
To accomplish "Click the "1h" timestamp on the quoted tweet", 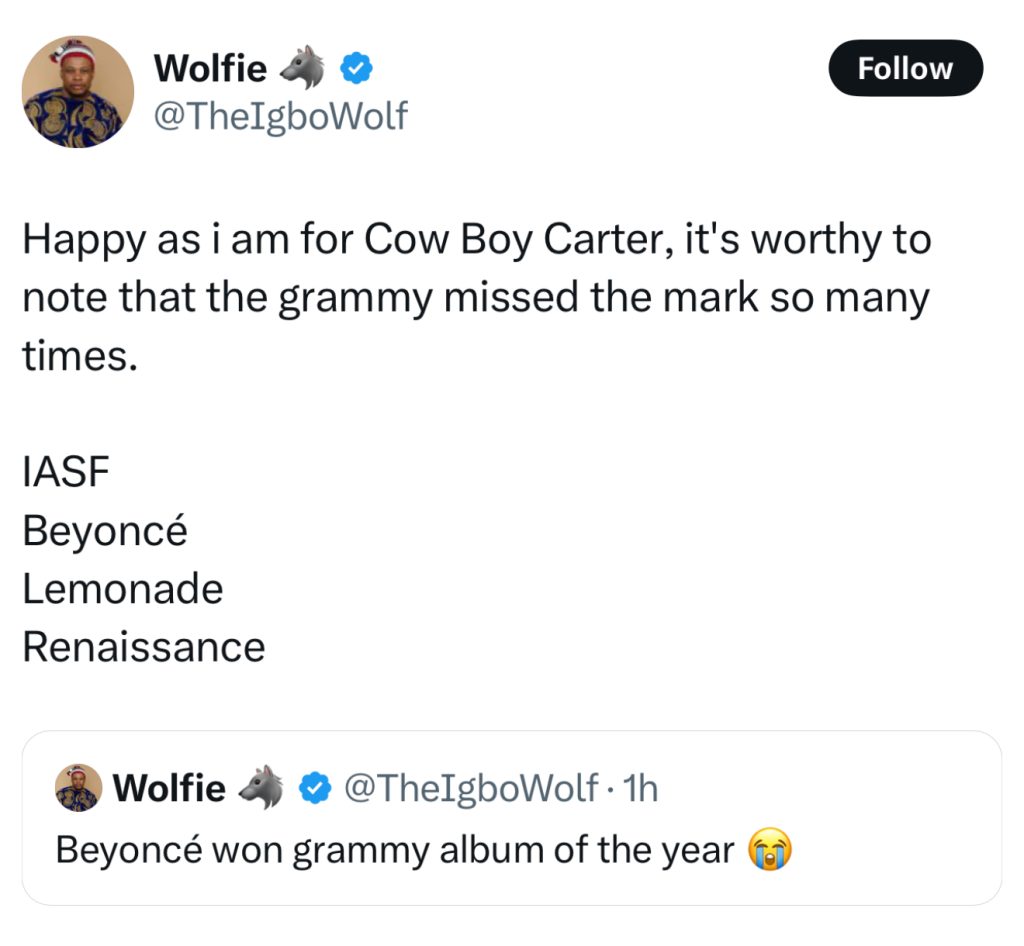I will pos(640,788).
